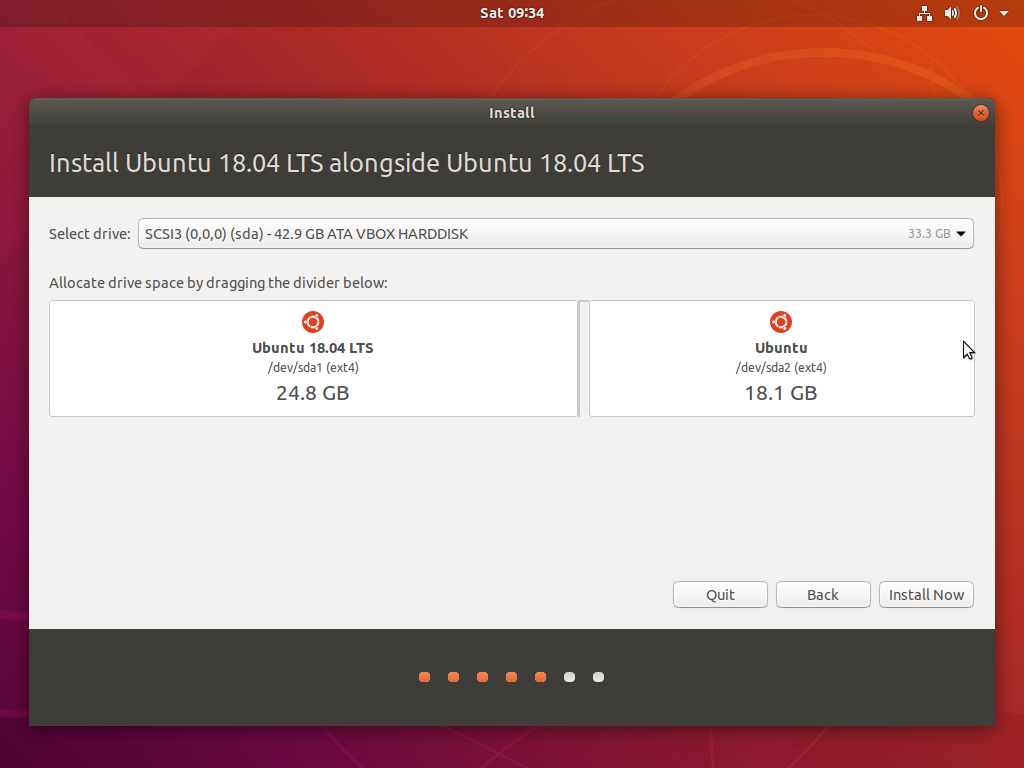Click the /dev/sda2 (ext4) text

pyautogui.click(x=781, y=368)
